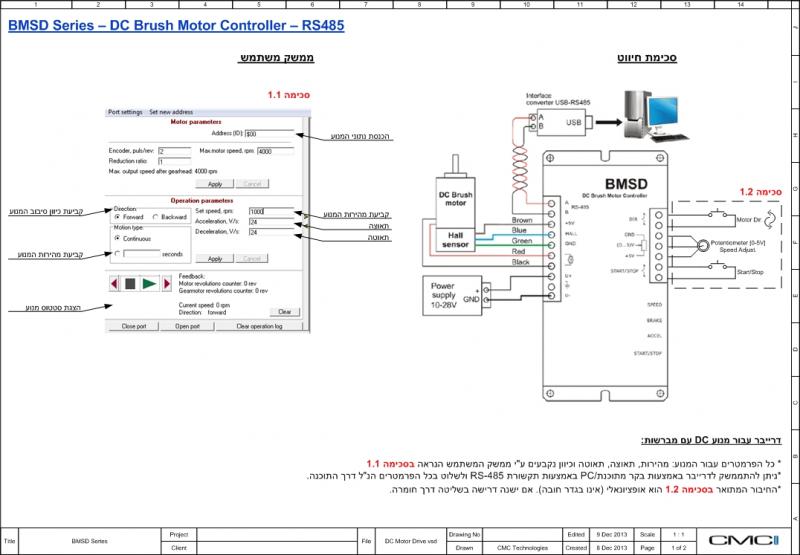Click the Power supply 10-28V box
Image resolution: width=800 pixels, height=555 pixels.
point(452,295)
